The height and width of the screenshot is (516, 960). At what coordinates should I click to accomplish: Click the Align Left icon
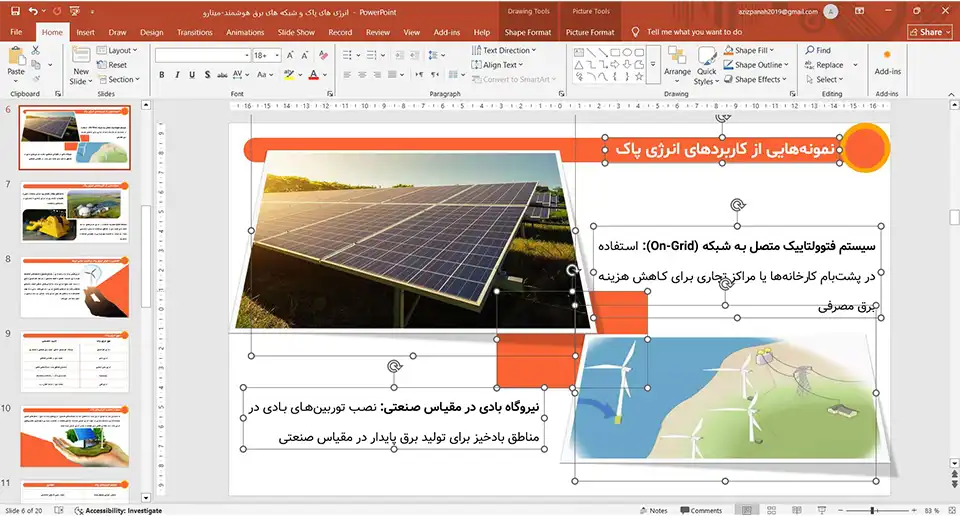tap(347, 75)
